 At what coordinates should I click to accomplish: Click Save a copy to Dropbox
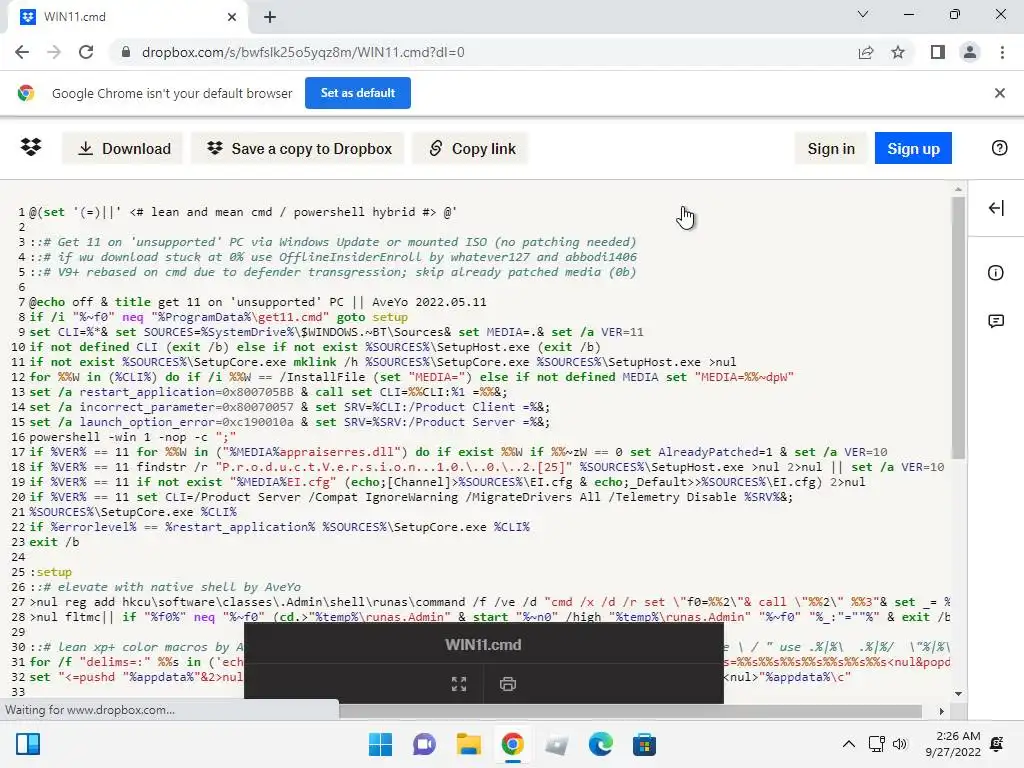[x=298, y=148]
